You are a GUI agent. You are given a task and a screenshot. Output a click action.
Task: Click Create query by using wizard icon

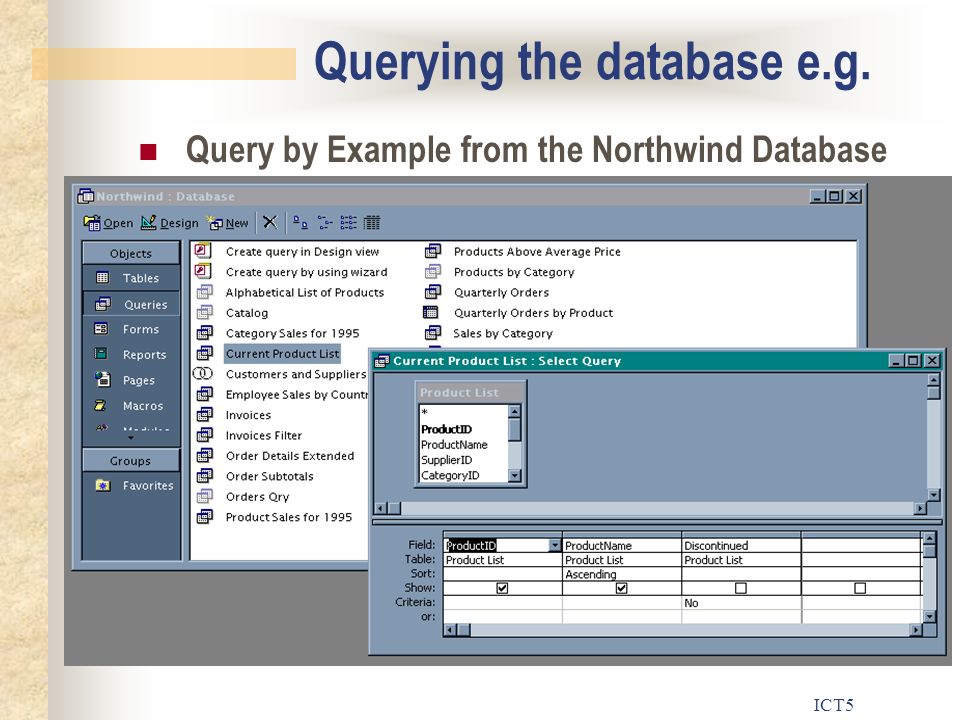[203, 271]
